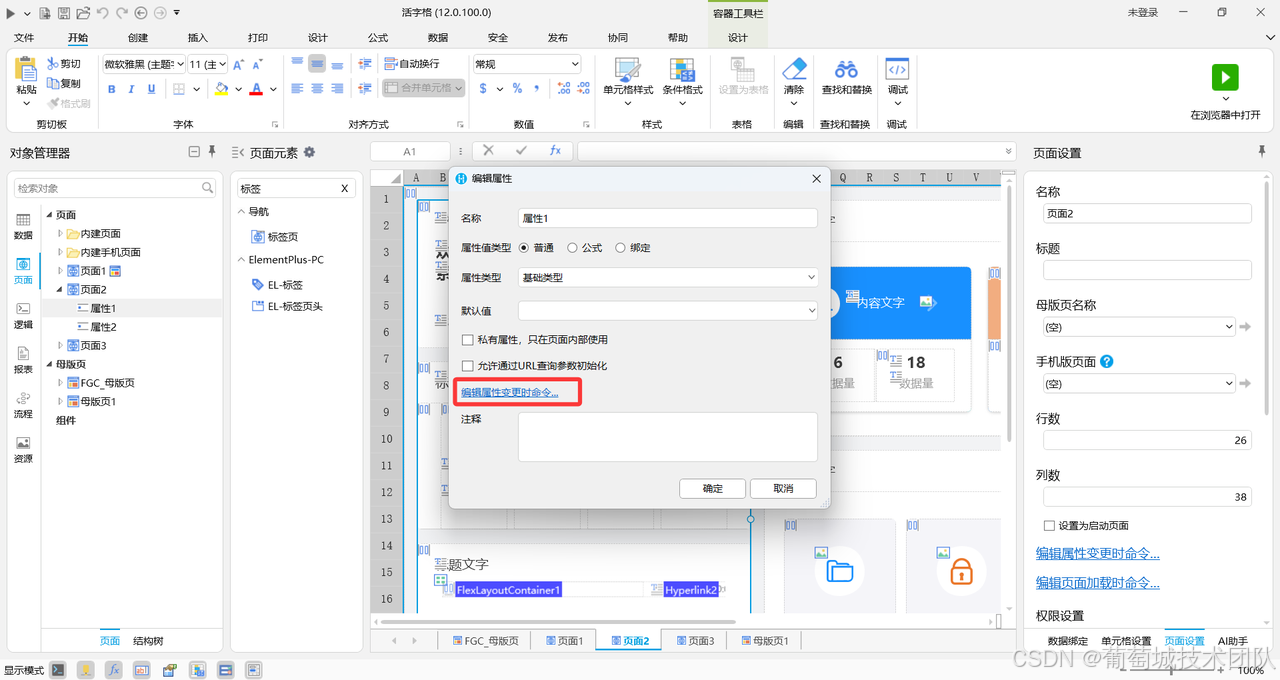Open Cell Style (单元格样式) icon
The height and width of the screenshot is (680, 1280).
[627, 70]
